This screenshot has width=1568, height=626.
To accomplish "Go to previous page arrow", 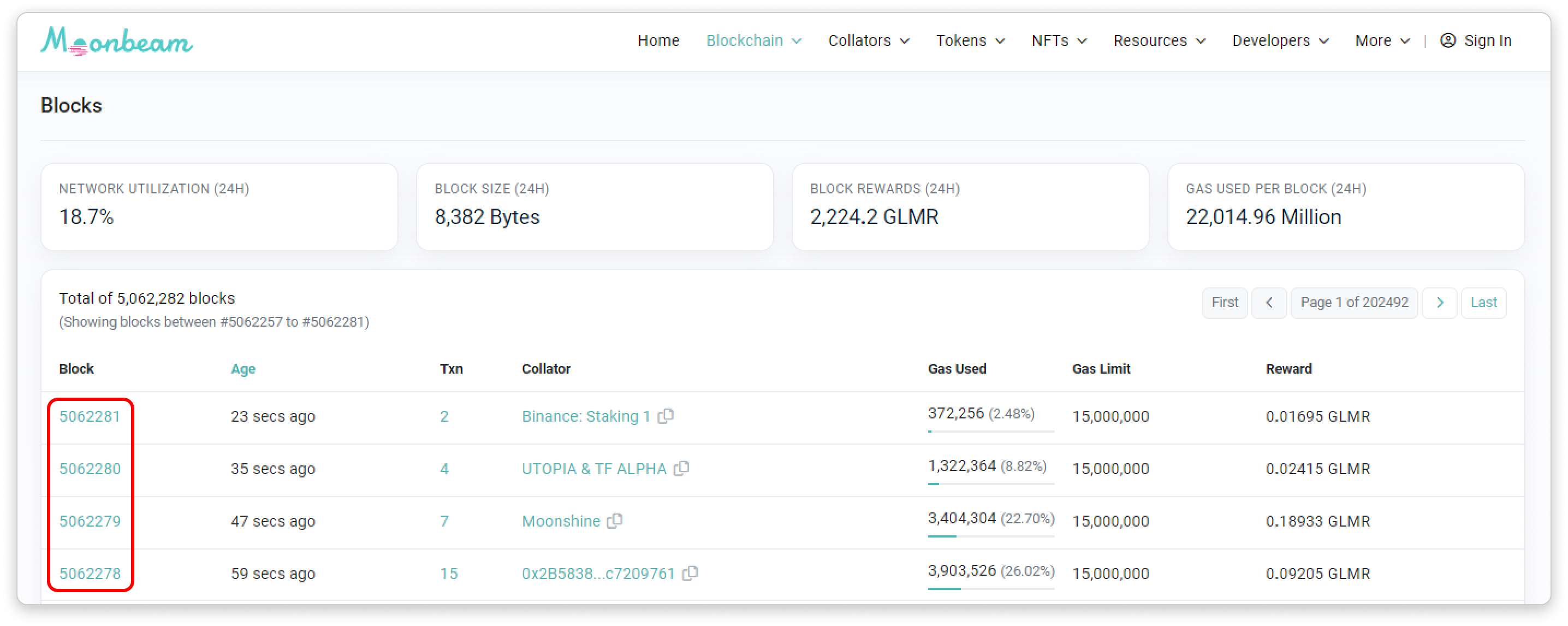I will [1269, 303].
